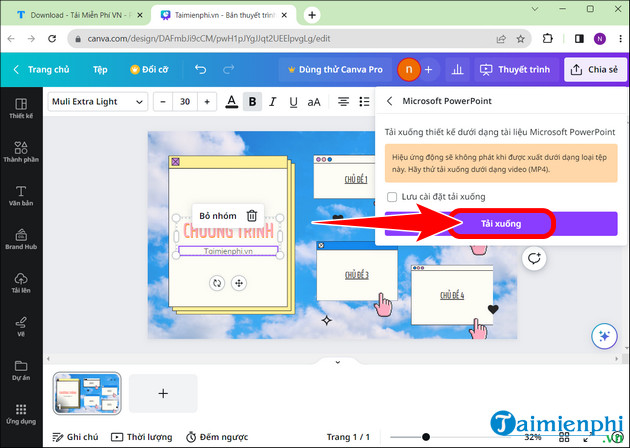Screen dimensions: 630x448
Task: Share this page icon in address bar
Action: pos(501,39)
